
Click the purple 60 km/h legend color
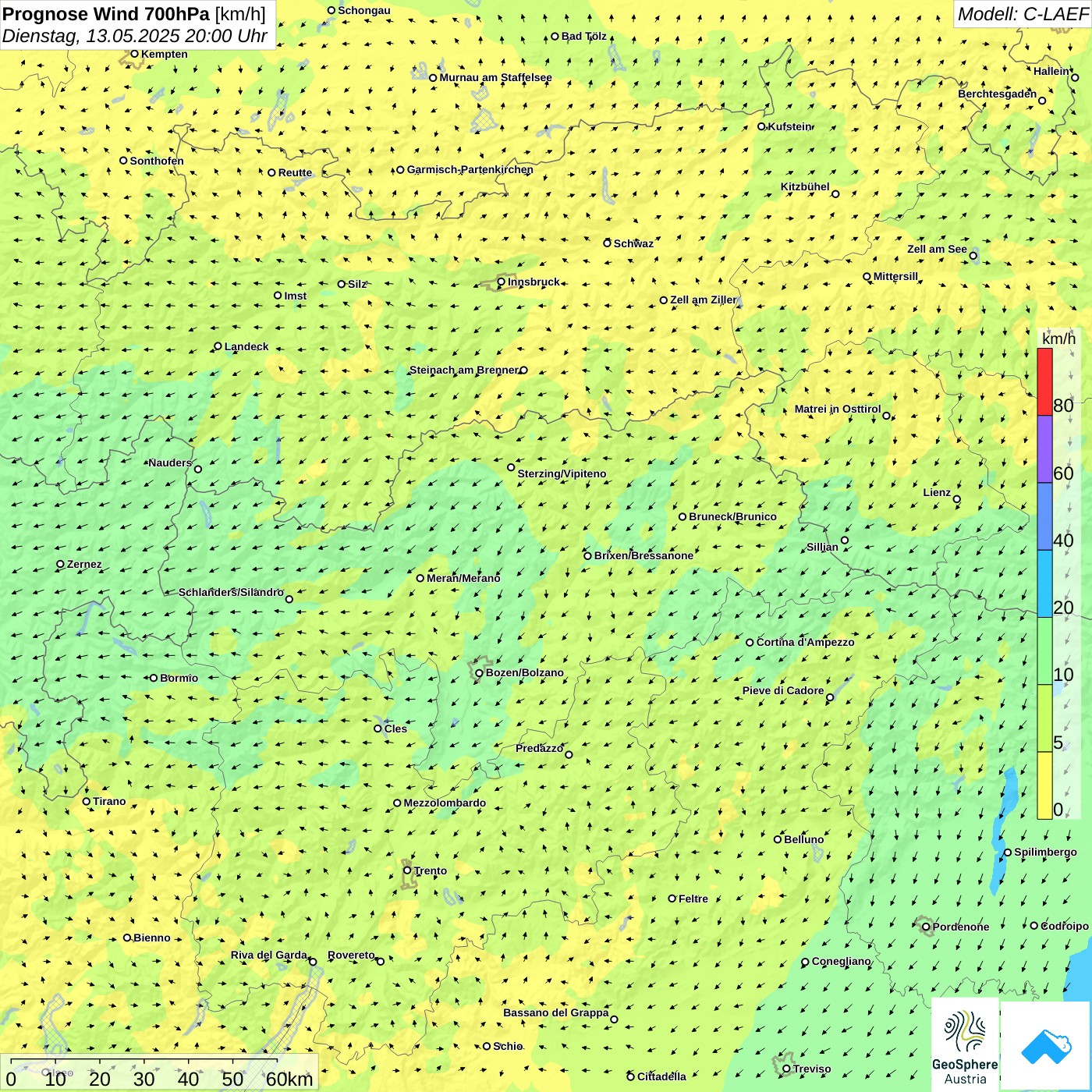tap(1044, 449)
